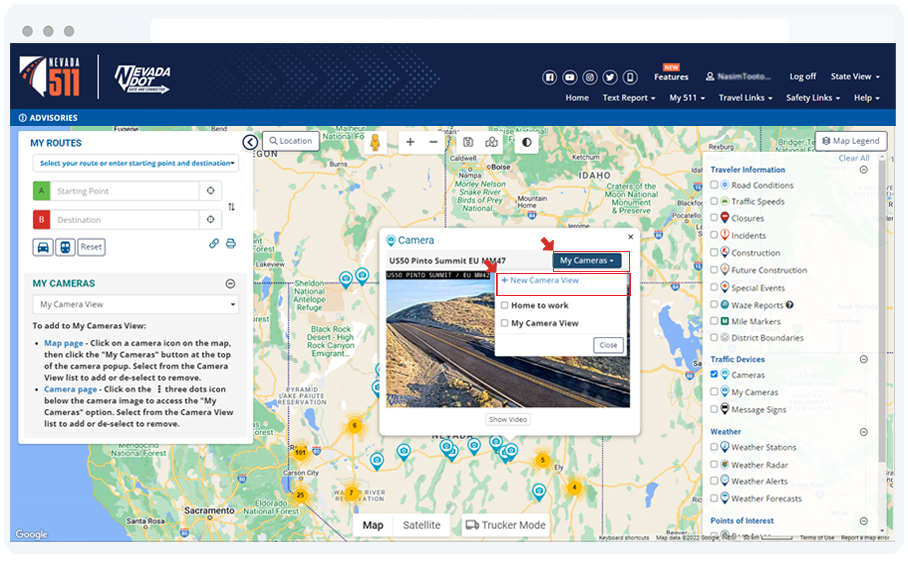This screenshot has height=582, width=908.
Task: Click the map camera views icon
Action: [x=492, y=142]
